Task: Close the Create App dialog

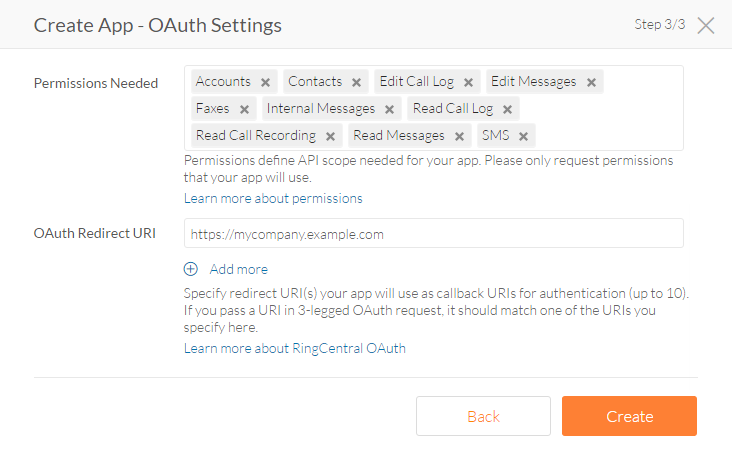Action: [x=706, y=25]
